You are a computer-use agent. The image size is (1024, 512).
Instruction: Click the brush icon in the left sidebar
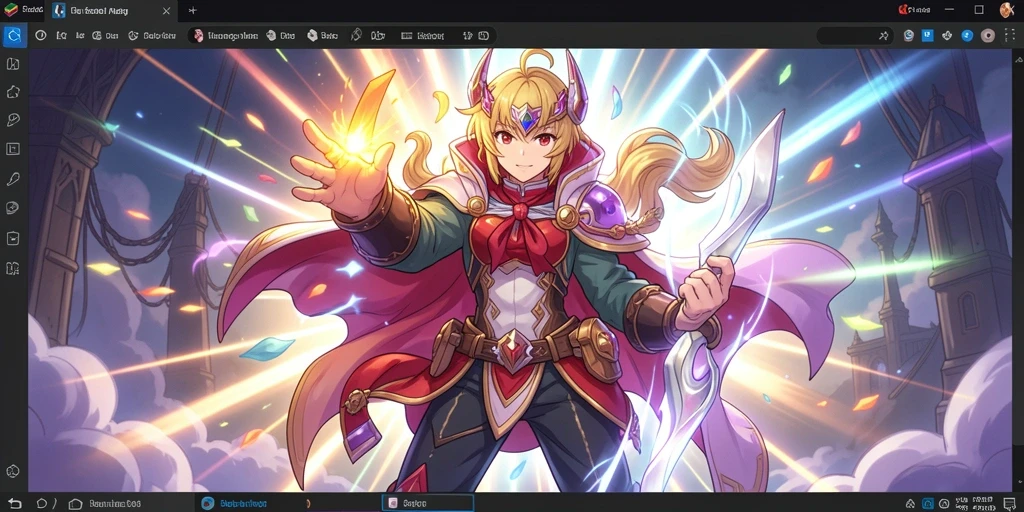13,179
